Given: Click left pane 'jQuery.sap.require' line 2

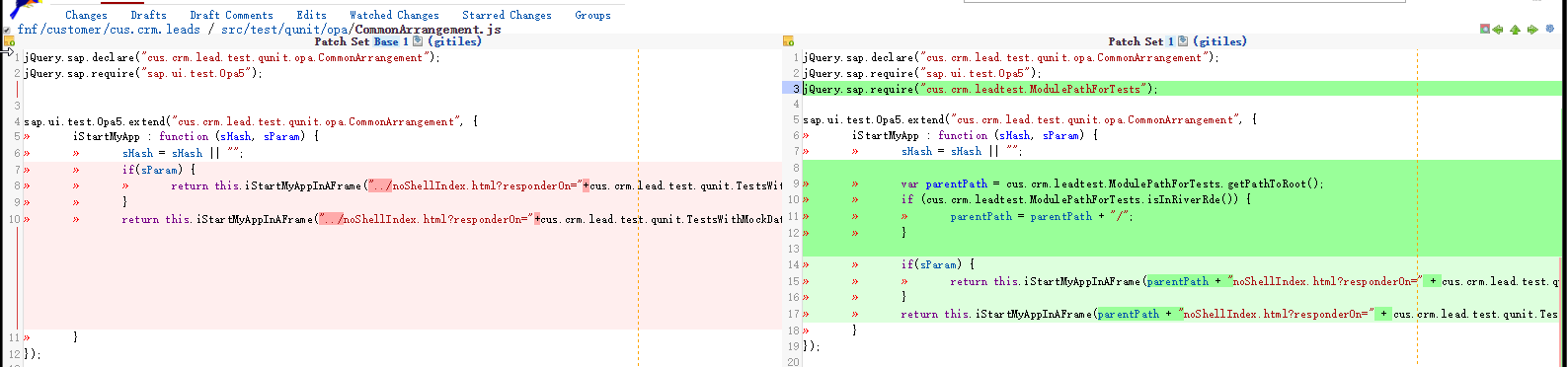Looking at the screenshot, I should click(143, 73).
